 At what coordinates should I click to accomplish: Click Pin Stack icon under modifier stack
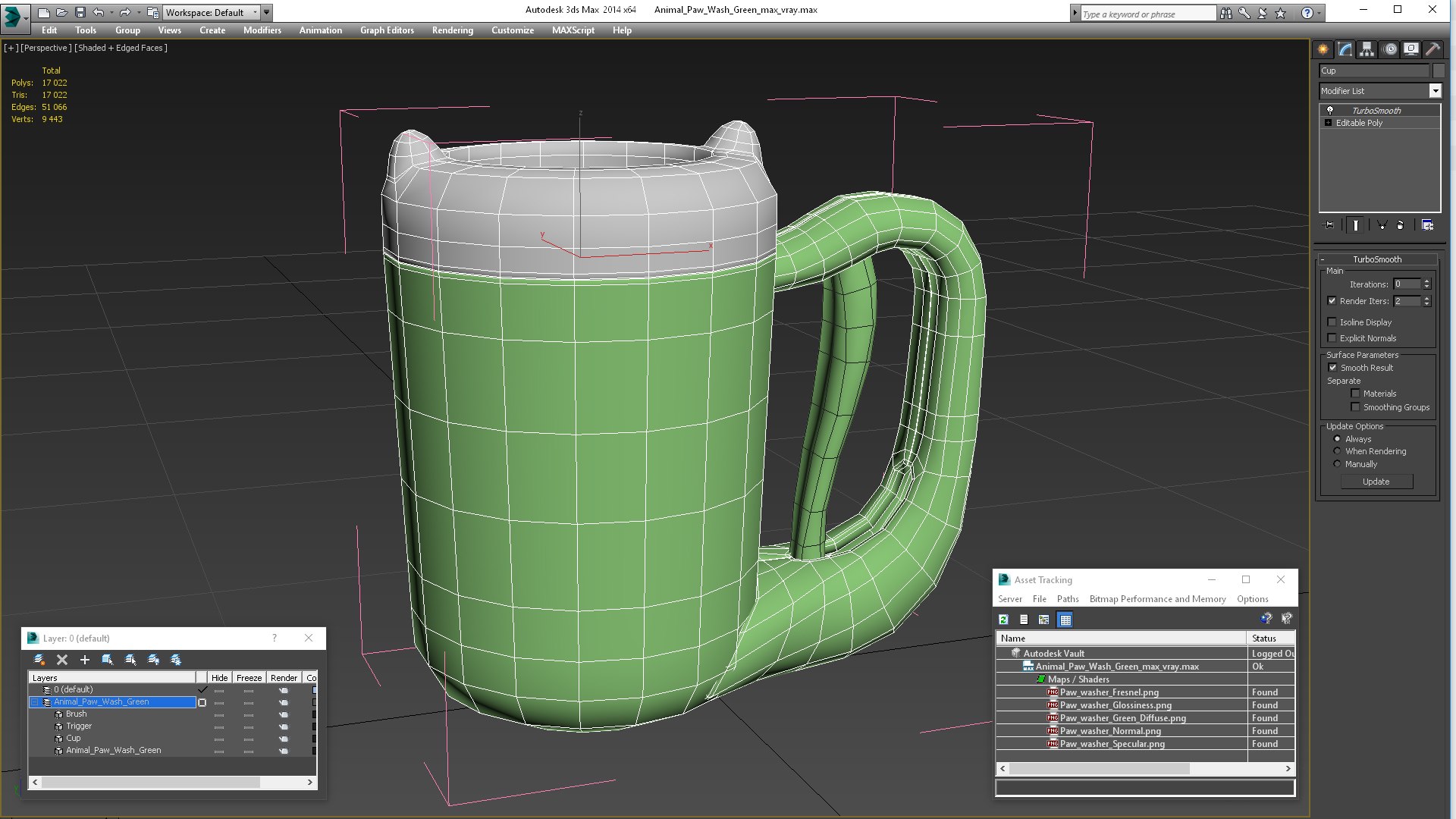[x=1329, y=225]
